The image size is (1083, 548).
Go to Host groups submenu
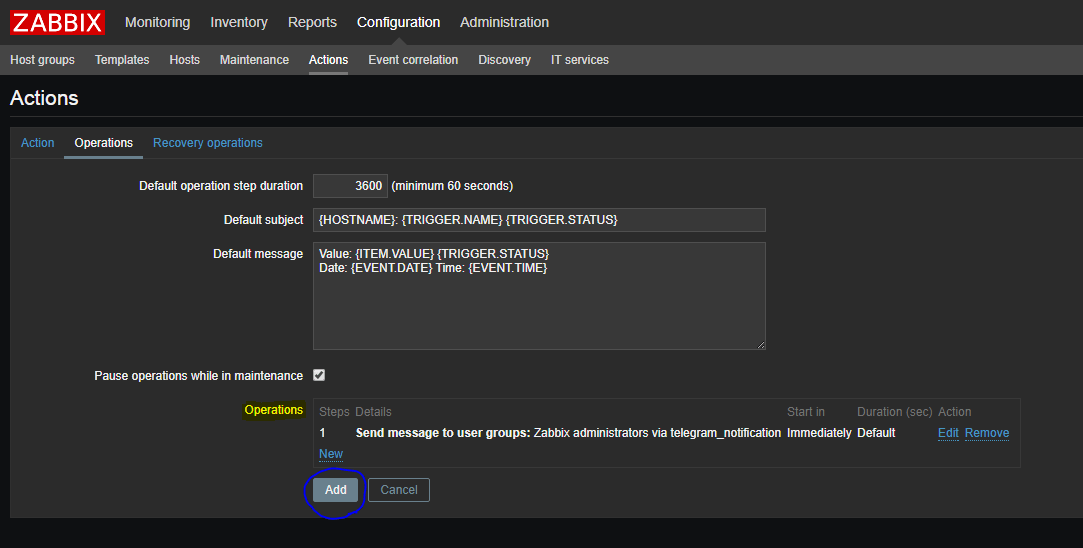click(42, 60)
